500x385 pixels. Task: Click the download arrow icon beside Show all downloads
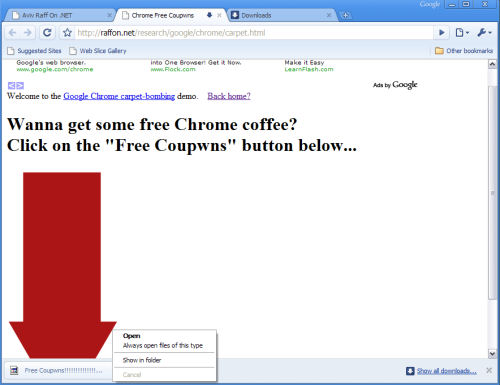410,371
